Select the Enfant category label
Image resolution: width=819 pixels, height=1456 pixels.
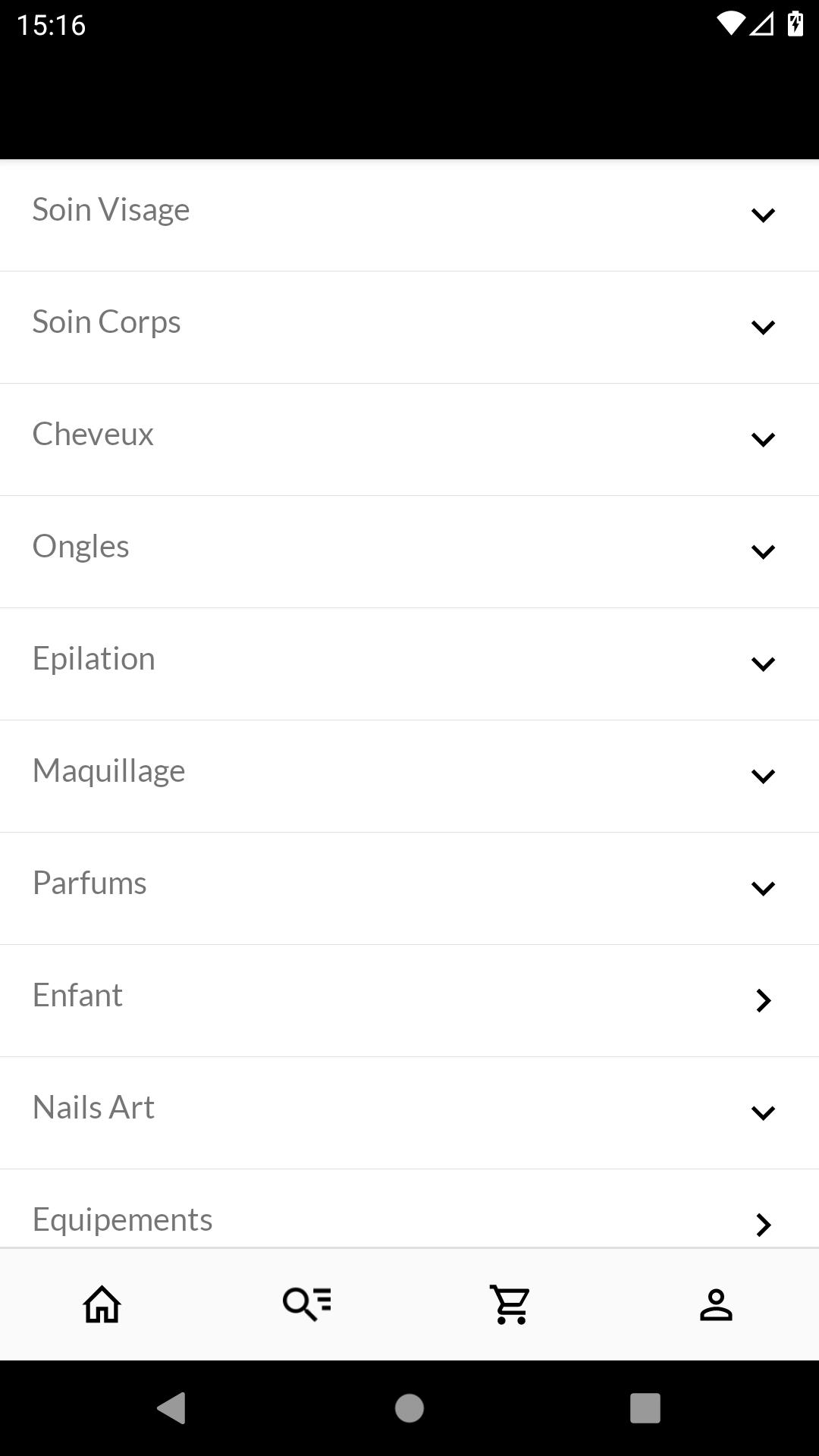click(77, 995)
